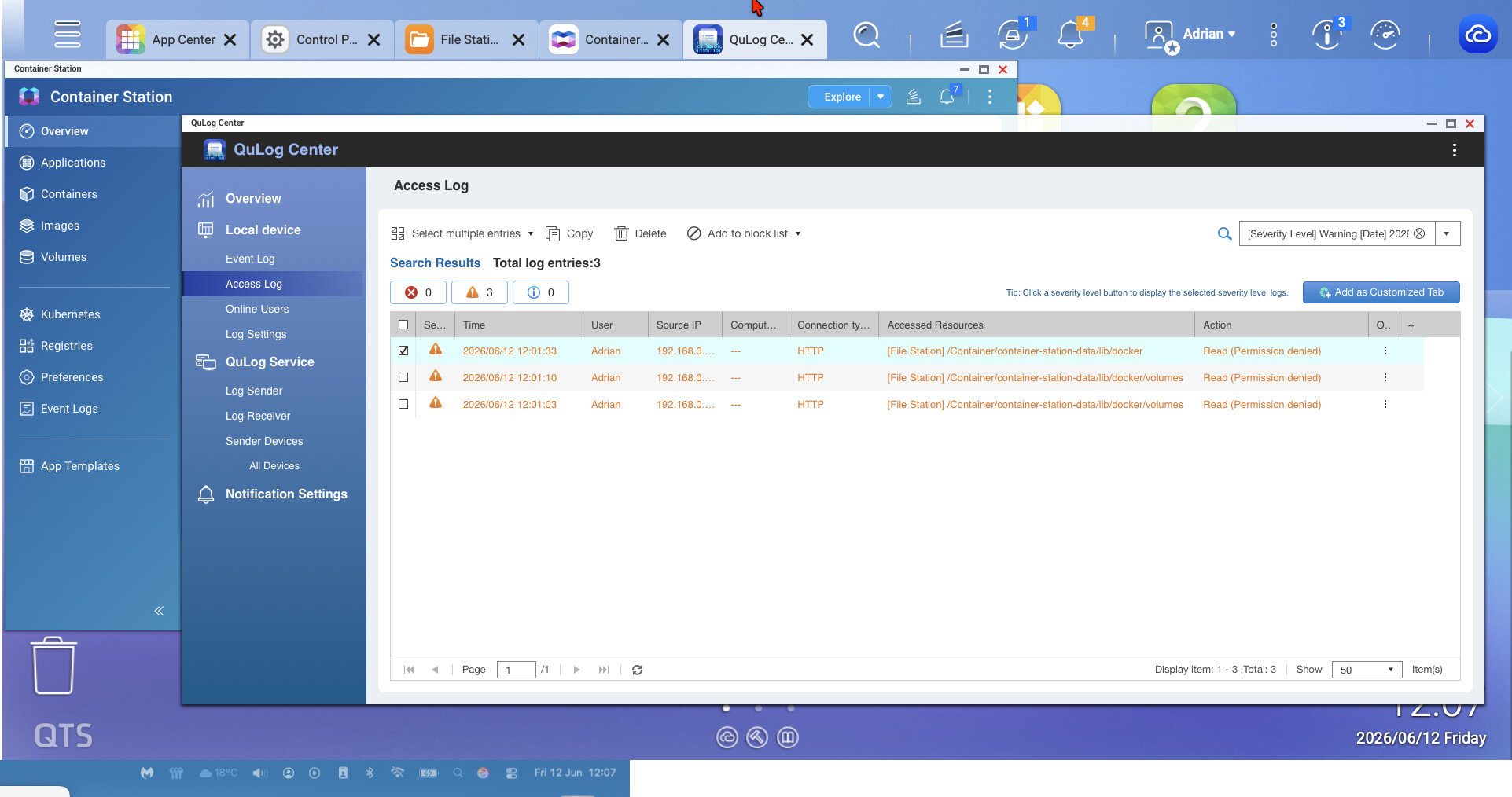Click the Accessed Resources column header
Screen dimensions: 1512x797
tap(1036, 325)
